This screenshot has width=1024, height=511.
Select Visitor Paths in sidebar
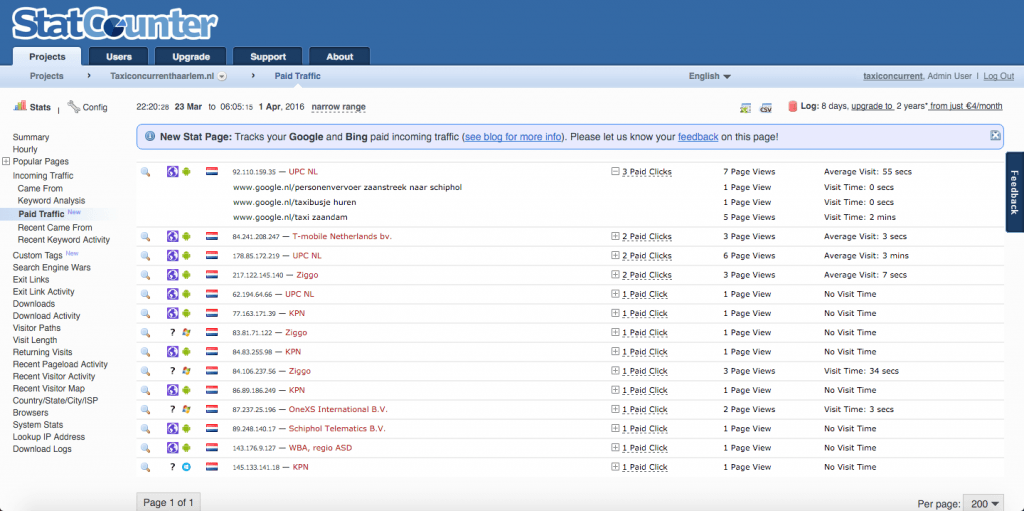tap(37, 328)
